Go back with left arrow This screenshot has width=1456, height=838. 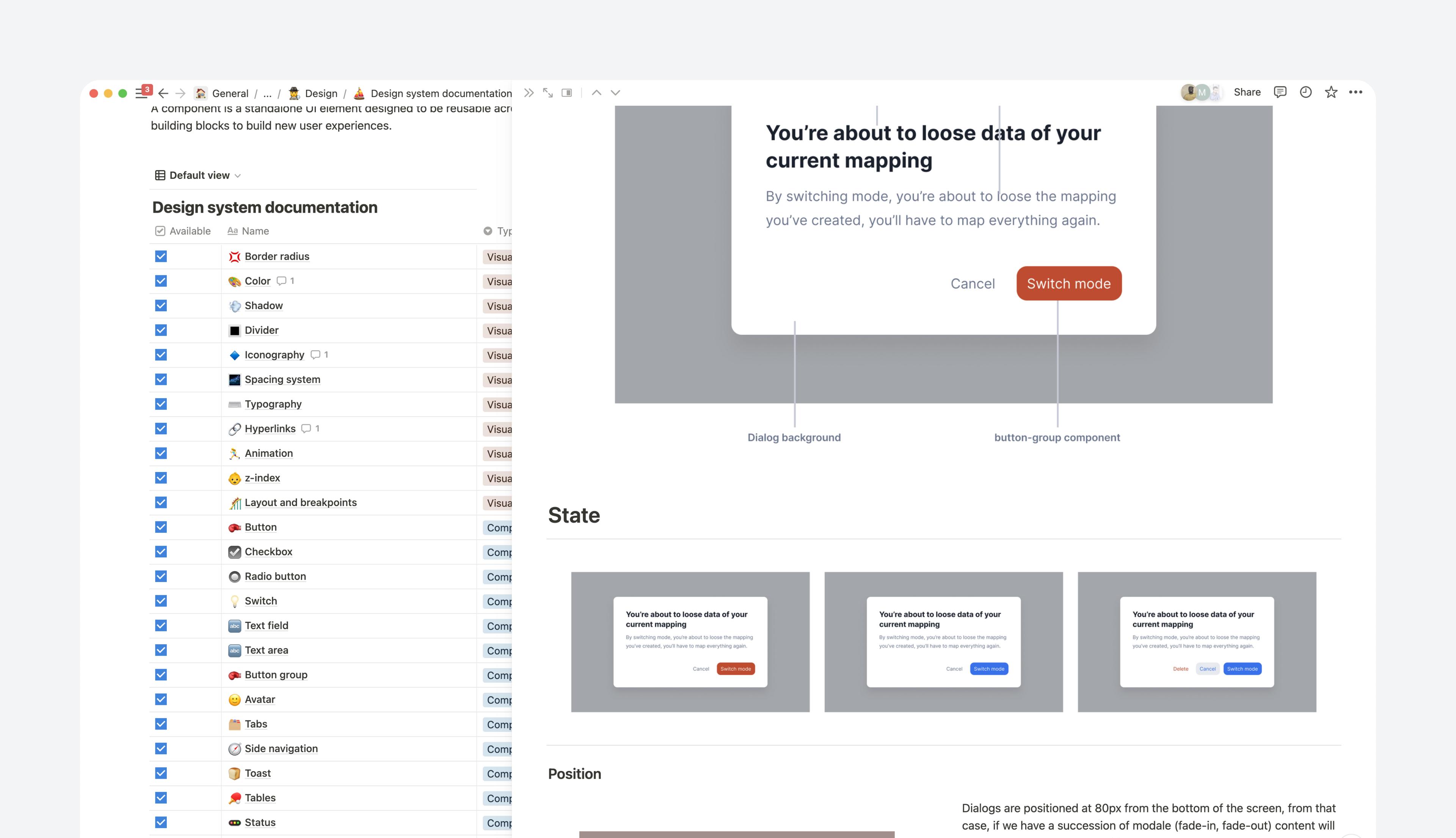pos(163,93)
